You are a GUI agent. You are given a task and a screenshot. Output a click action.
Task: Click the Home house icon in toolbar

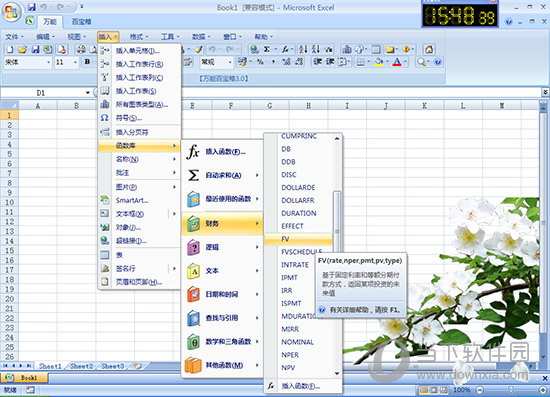click(429, 49)
